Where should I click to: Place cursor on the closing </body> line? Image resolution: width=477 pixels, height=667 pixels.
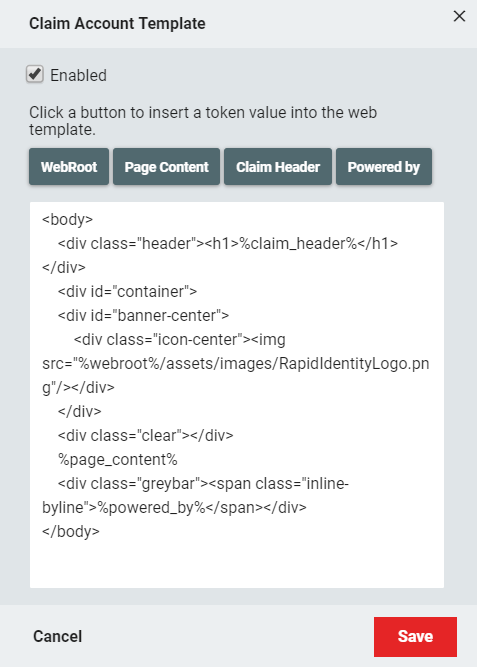point(71,532)
